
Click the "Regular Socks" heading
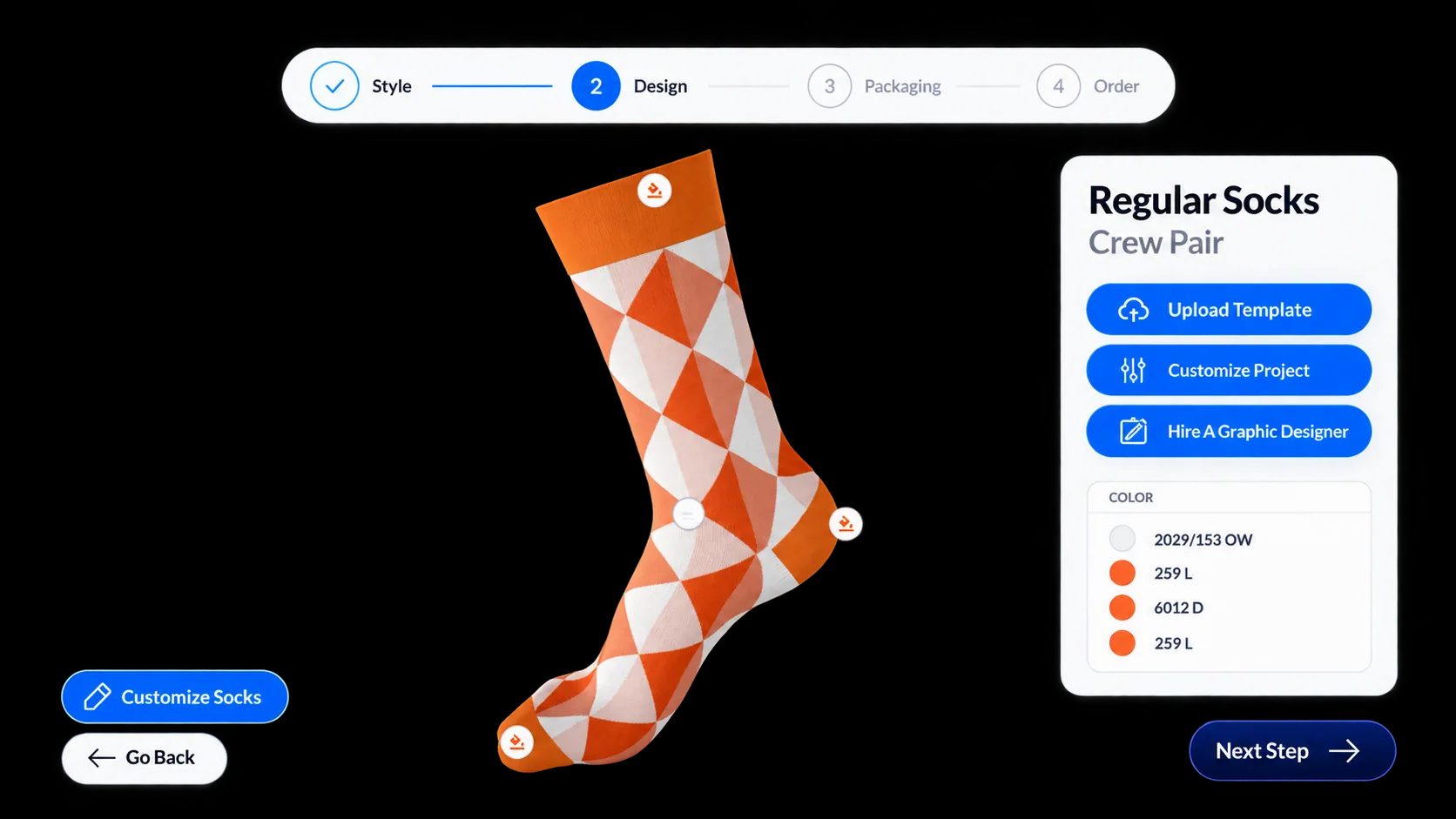pyautogui.click(x=1203, y=201)
